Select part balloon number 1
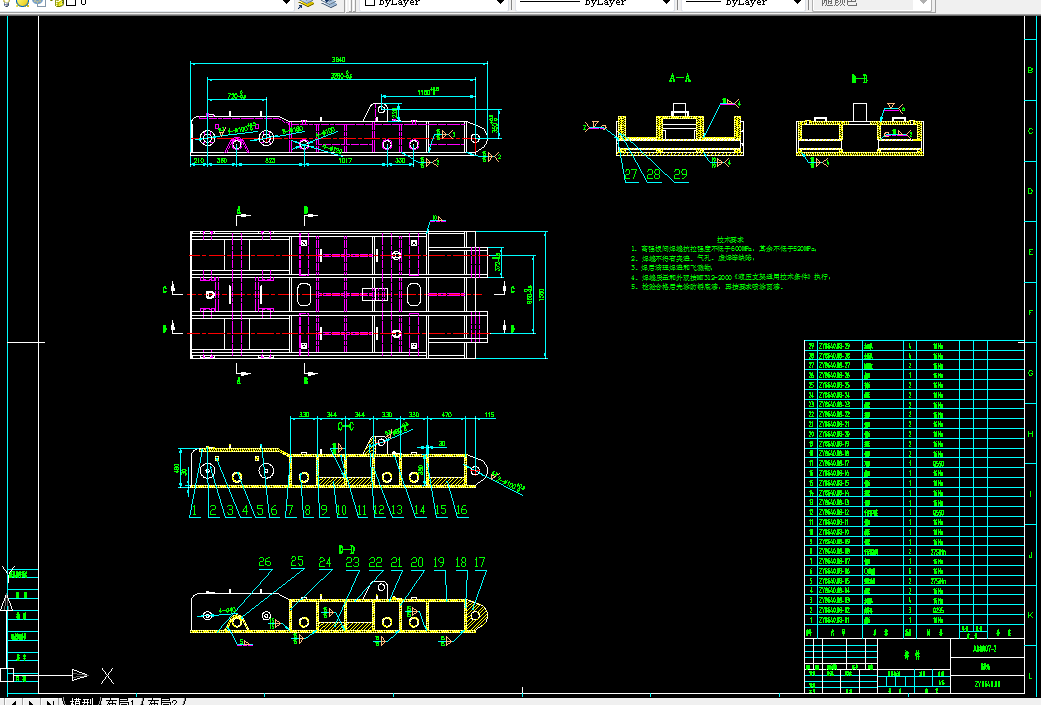 tap(194, 510)
